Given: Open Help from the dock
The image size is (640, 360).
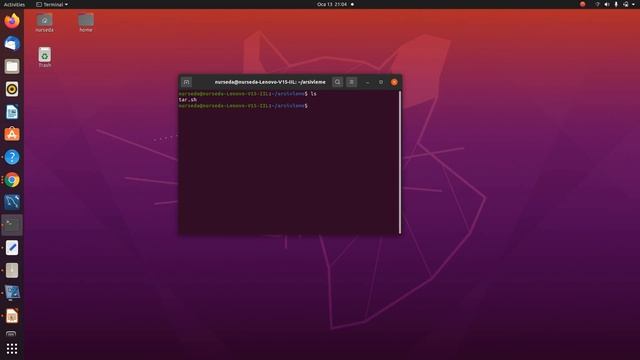Looking at the screenshot, I should [x=12, y=157].
